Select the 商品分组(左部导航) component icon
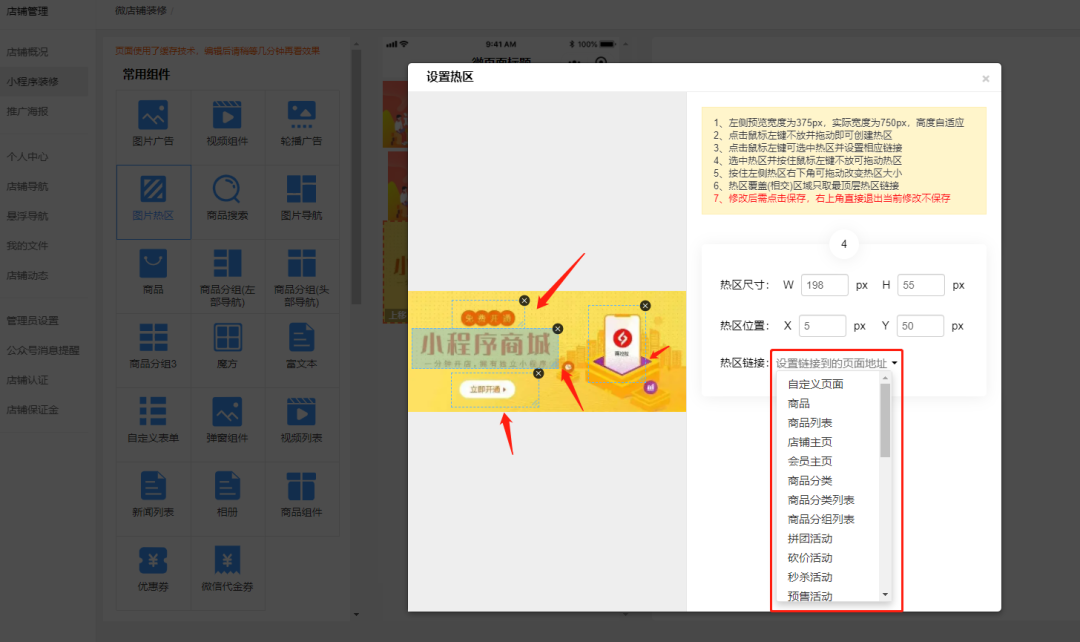 (x=227, y=263)
